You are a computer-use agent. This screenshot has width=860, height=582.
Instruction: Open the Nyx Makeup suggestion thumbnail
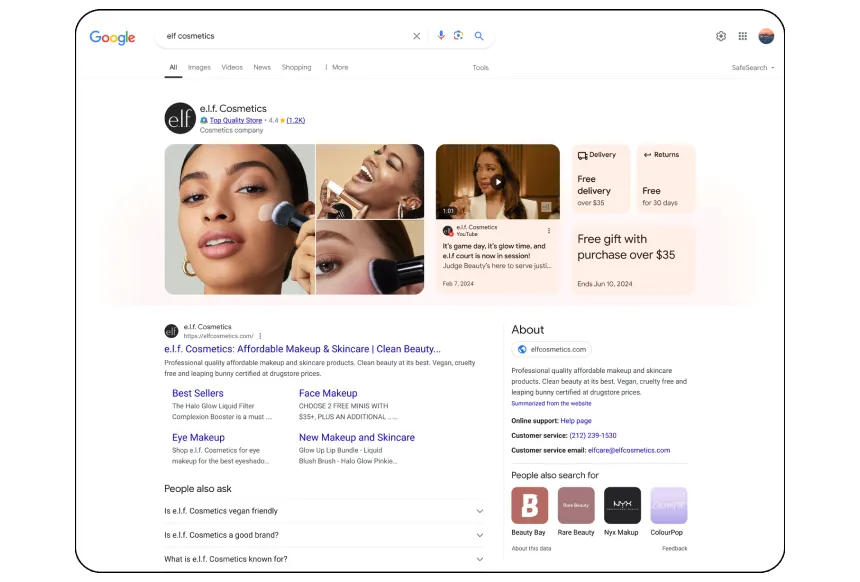pyautogui.click(x=622, y=505)
